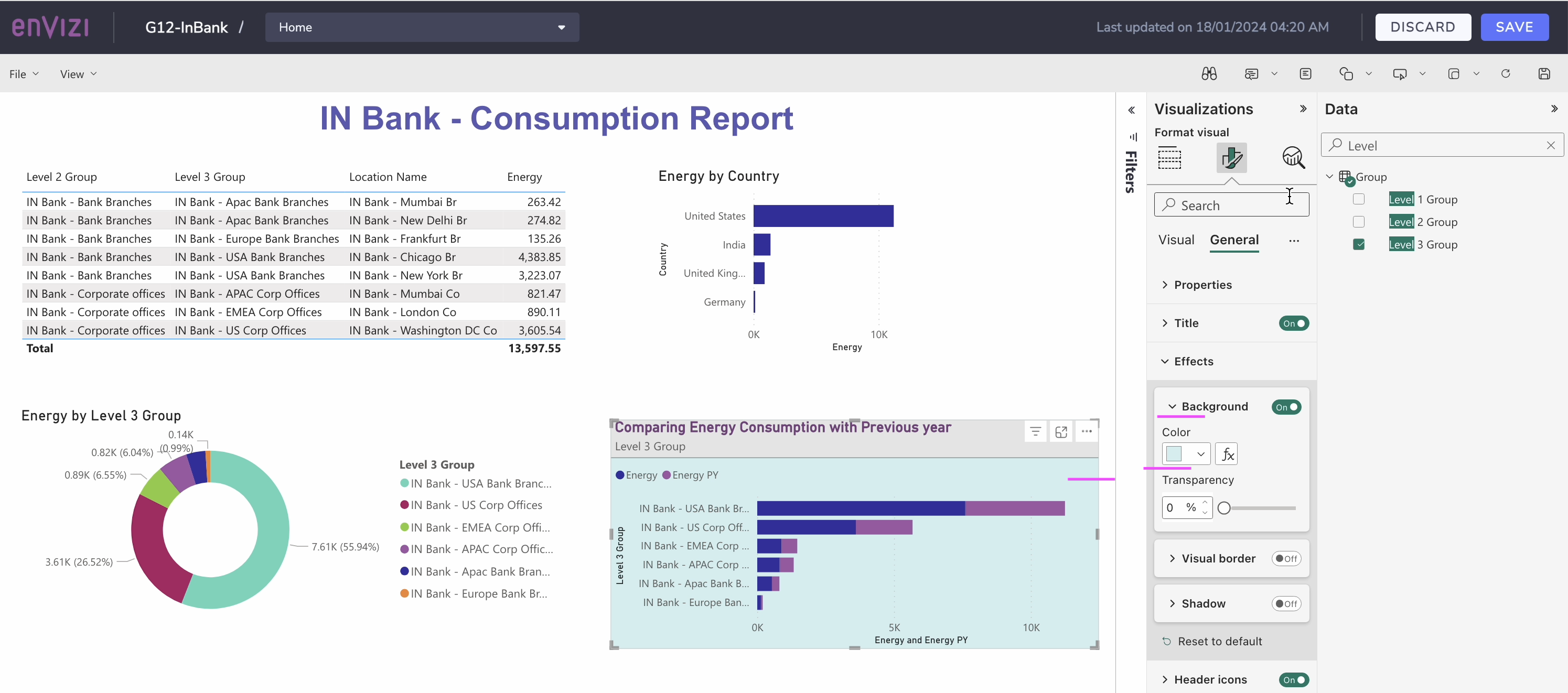This screenshot has height=693, width=1568.
Task: Open the View menu
Action: [78, 73]
